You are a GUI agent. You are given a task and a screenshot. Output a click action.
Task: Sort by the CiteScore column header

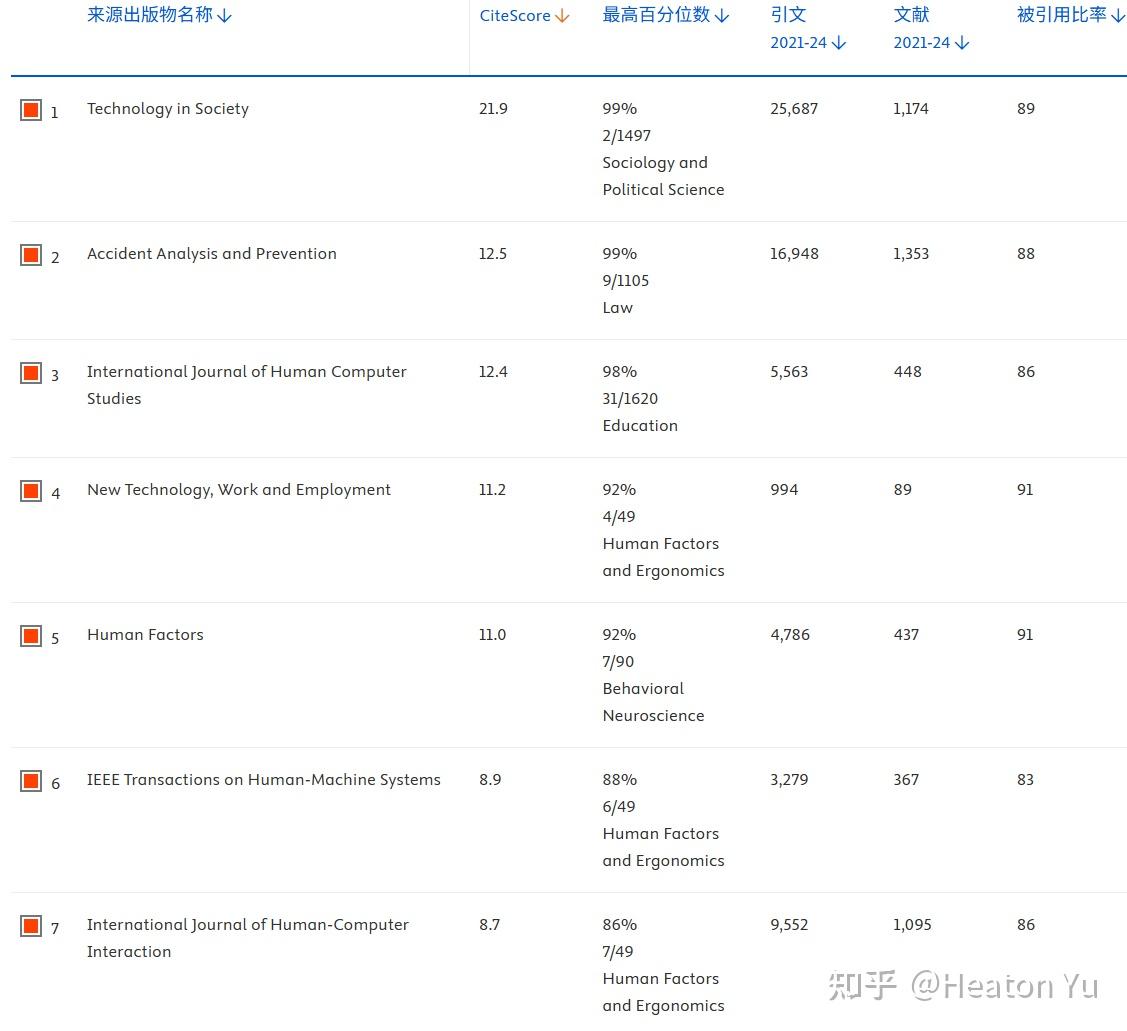(515, 16)
